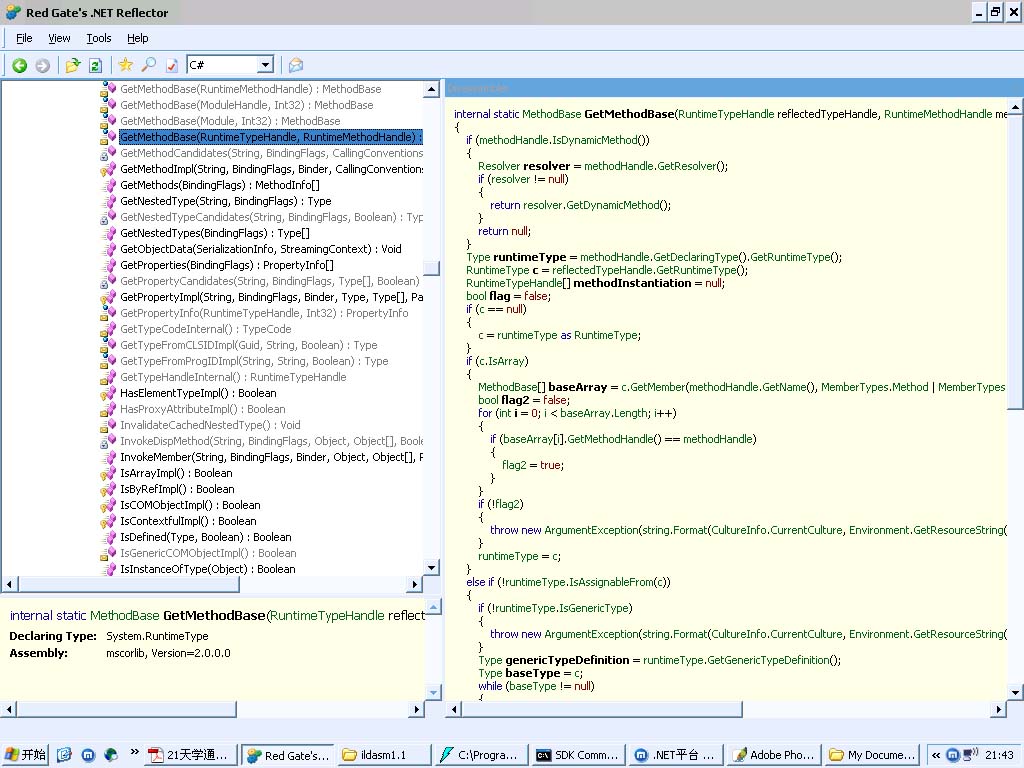This screenshot has height=768, width=1024.
Task: Switch to SDK Command taskbar window
Action: (577, 755)
